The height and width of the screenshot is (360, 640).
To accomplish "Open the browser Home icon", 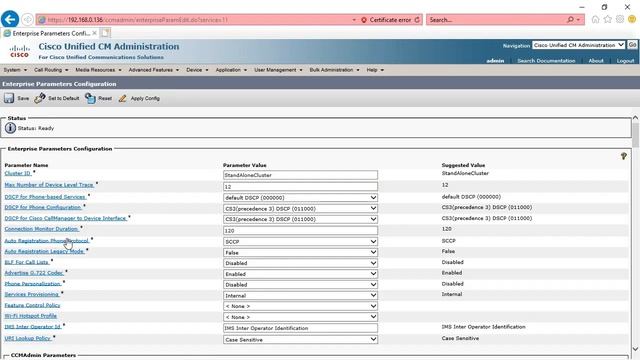I will (595, 19).
